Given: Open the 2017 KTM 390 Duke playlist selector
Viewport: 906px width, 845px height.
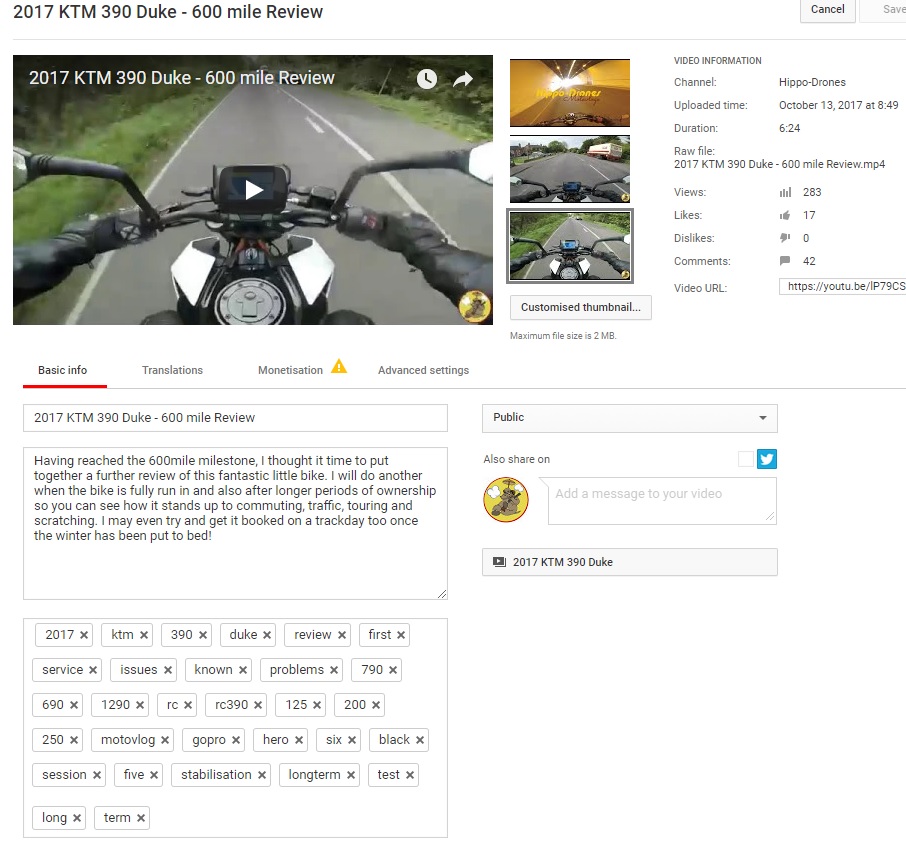Looking at the screenshot, I should click(630, 562).
